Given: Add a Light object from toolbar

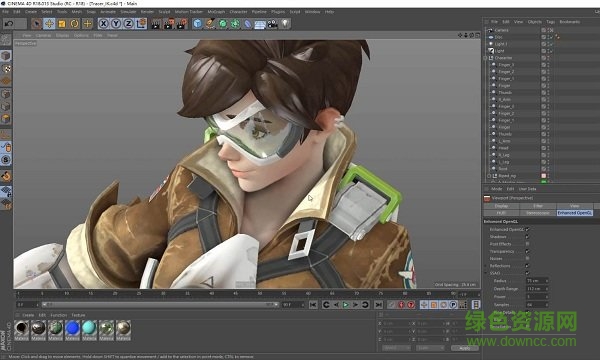Looking at the screenshot, I should 285,24.
